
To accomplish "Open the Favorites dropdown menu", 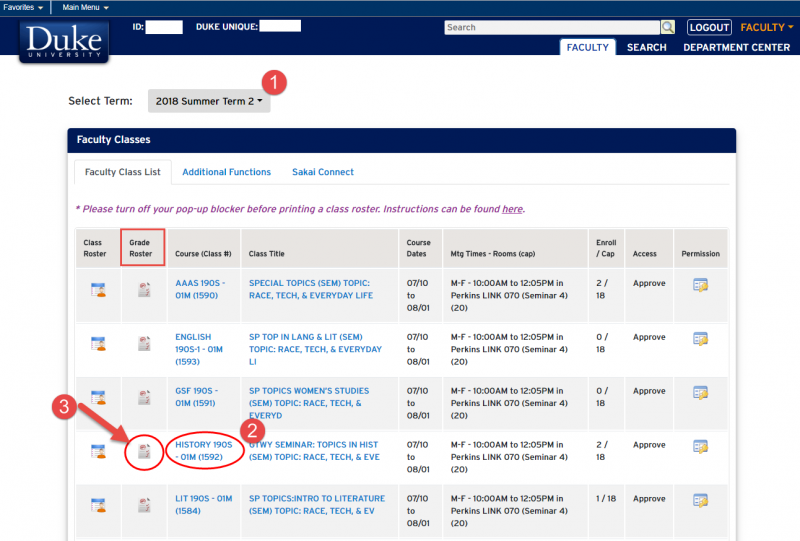I will (x=22, y=7).
